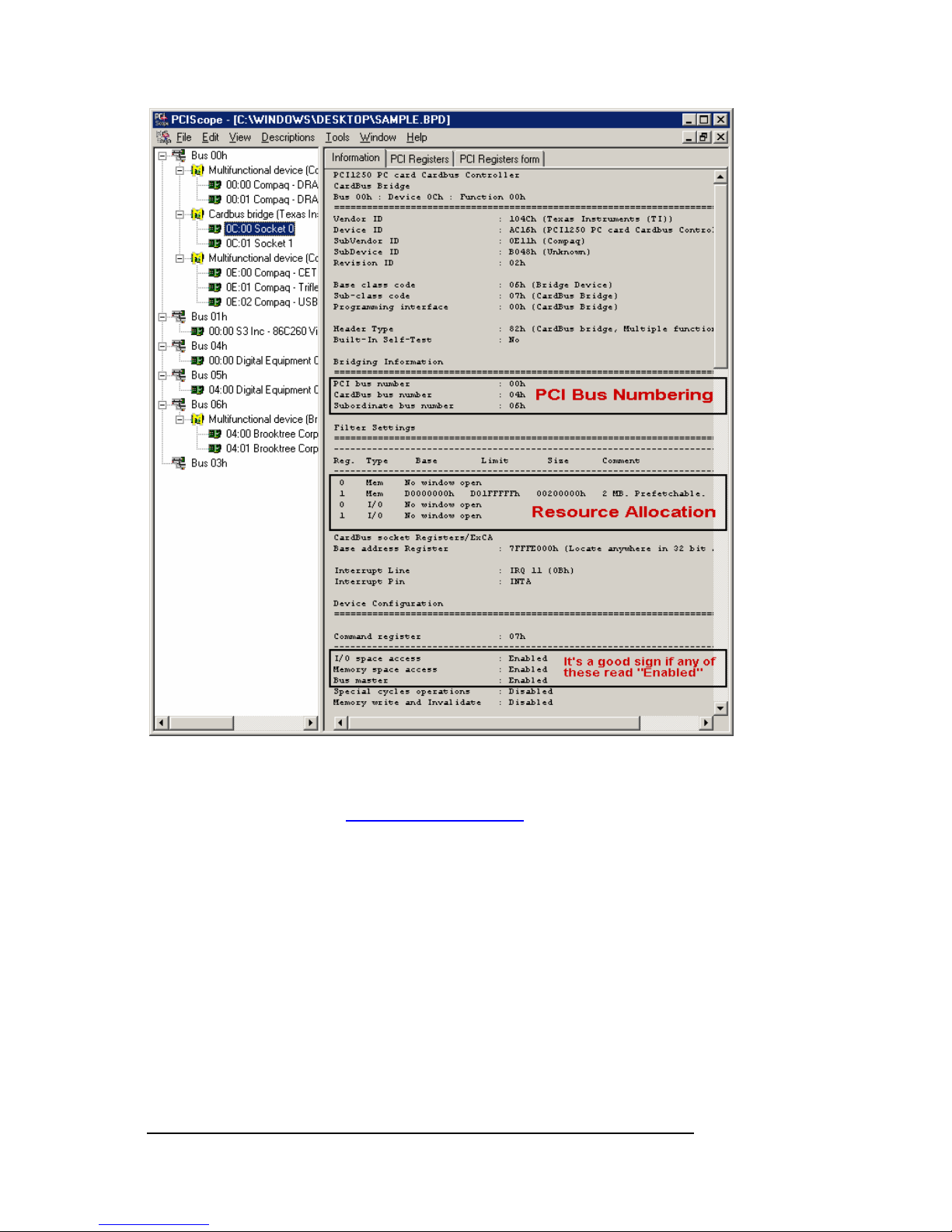Click the card icon beside 0C:00 Socket 0
The image size is (952, 1232).
point(214,229)
